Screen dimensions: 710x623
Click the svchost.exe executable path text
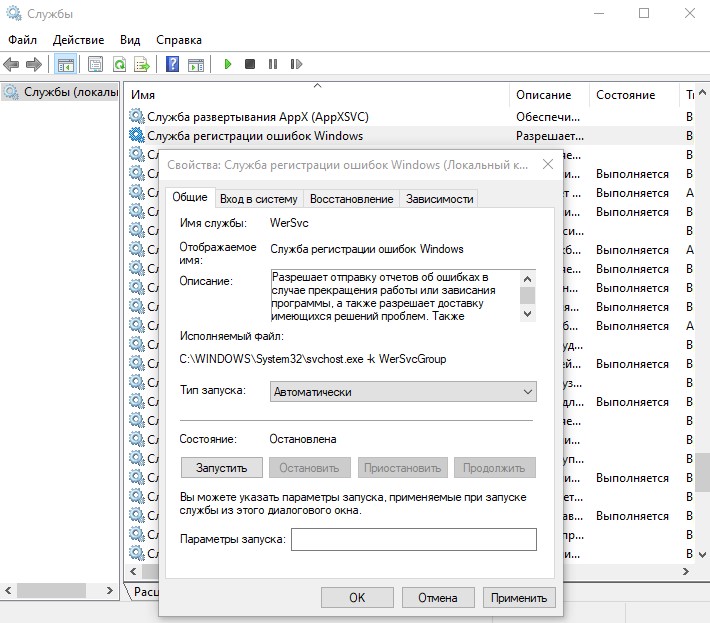click(312, 359)
